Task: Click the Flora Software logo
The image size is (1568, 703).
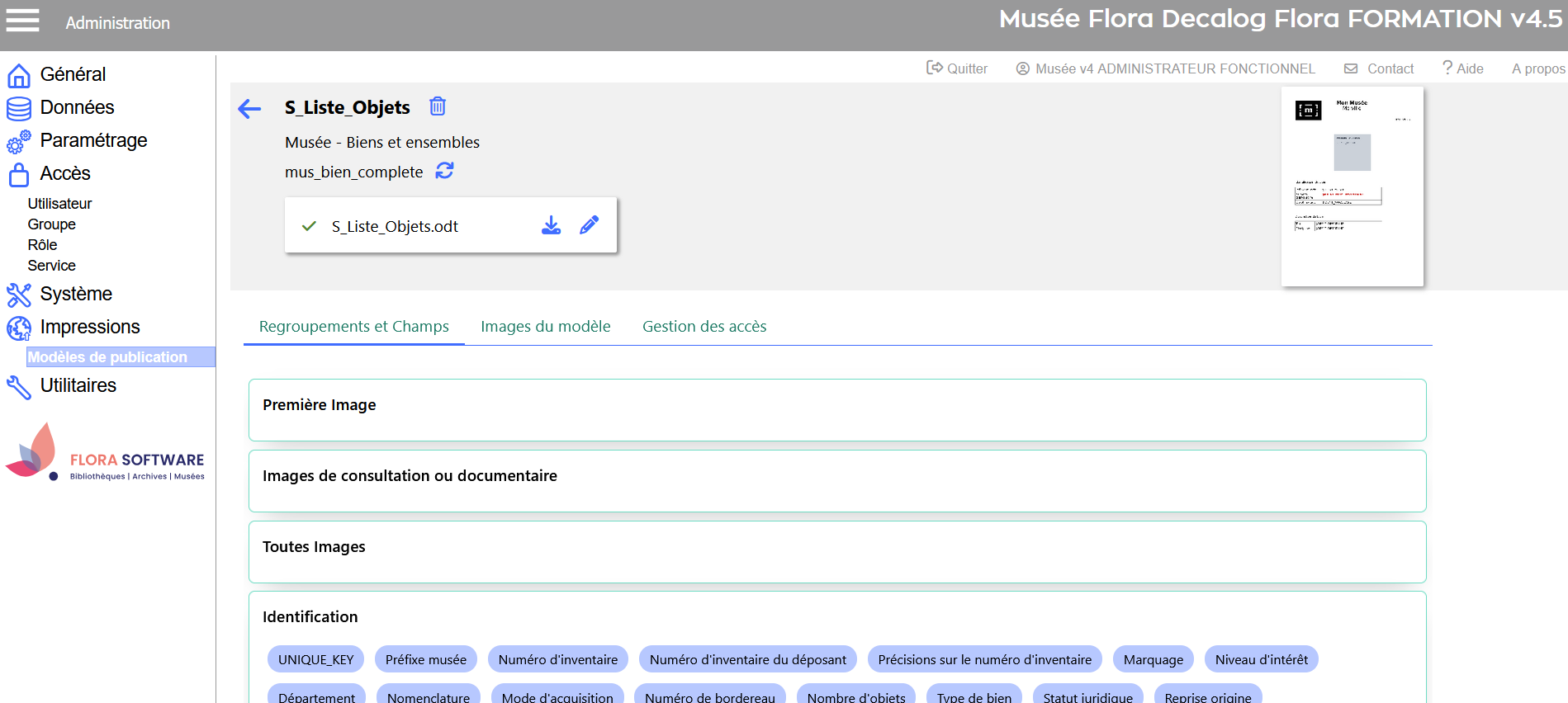Action: (105, 452)
